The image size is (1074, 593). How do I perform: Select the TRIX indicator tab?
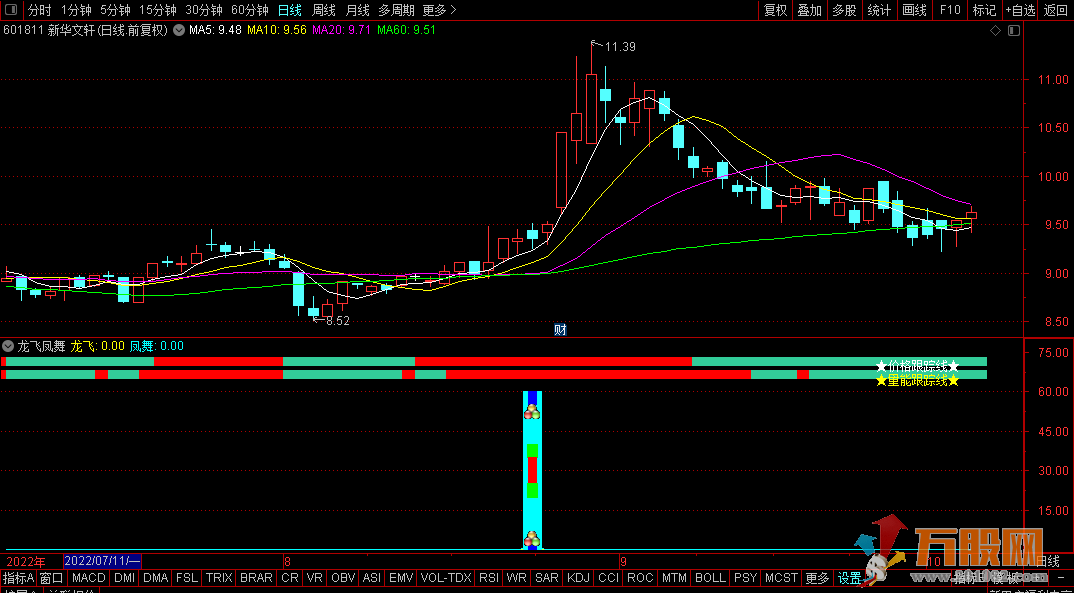click(219, 578)
